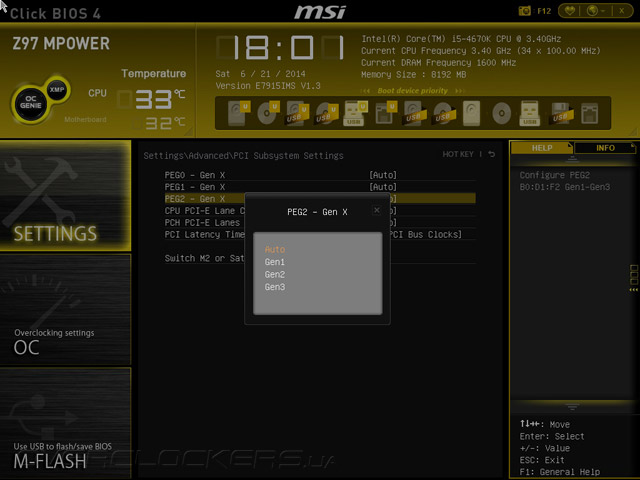Open PEG1 [Auto] value dropdown
Screen dimensions: 640x480
coord(383,187)
